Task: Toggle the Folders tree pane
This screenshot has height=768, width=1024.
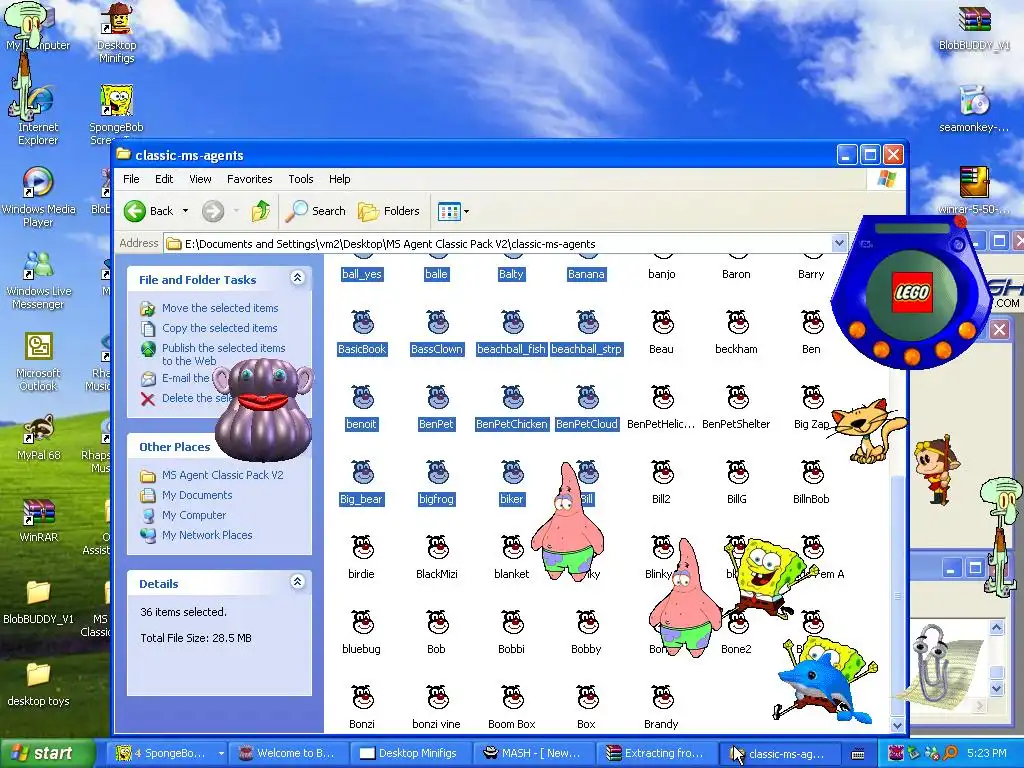Action: pos(389,211)
